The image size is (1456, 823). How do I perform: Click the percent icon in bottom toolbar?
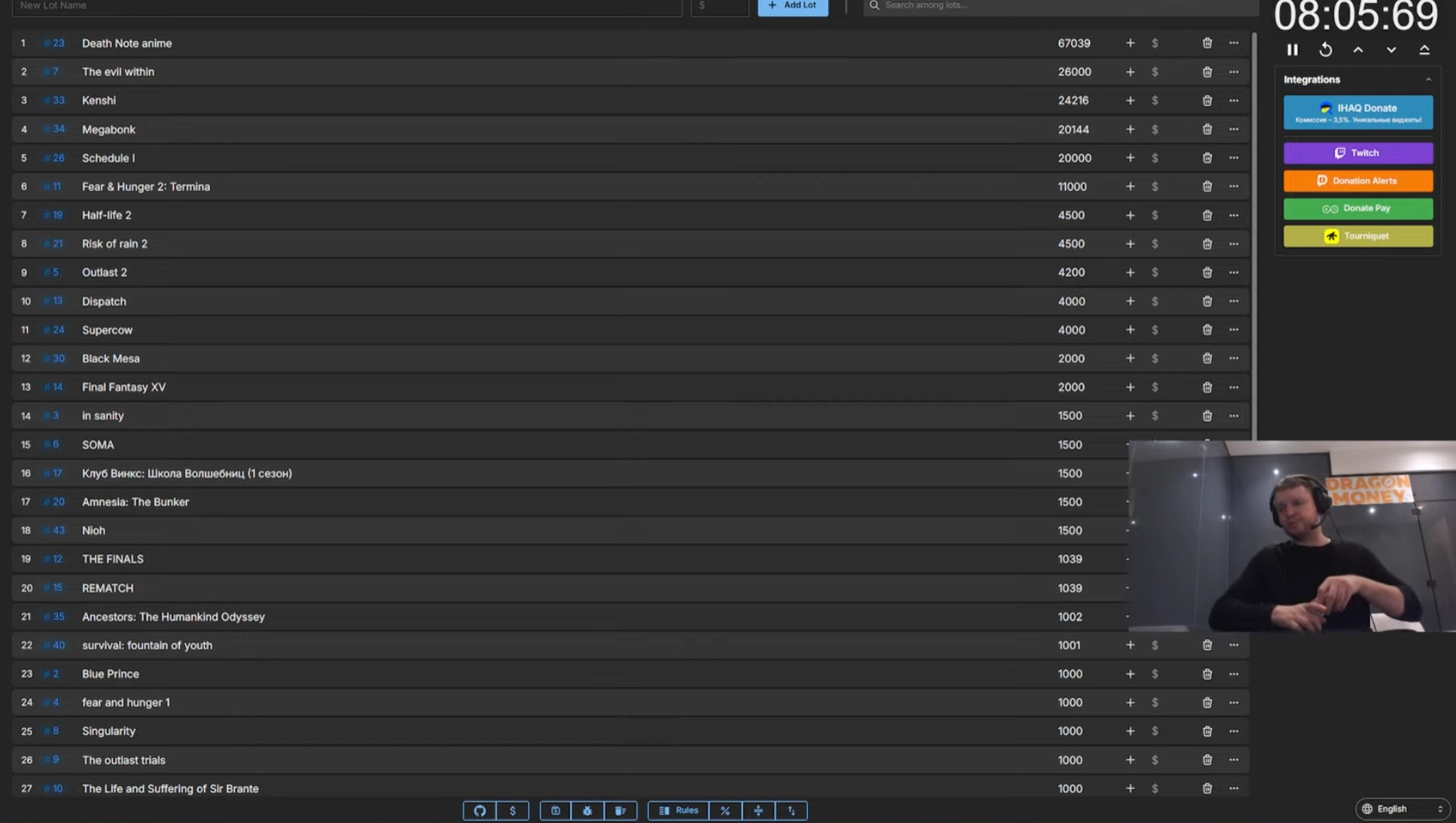pos(725,811)
